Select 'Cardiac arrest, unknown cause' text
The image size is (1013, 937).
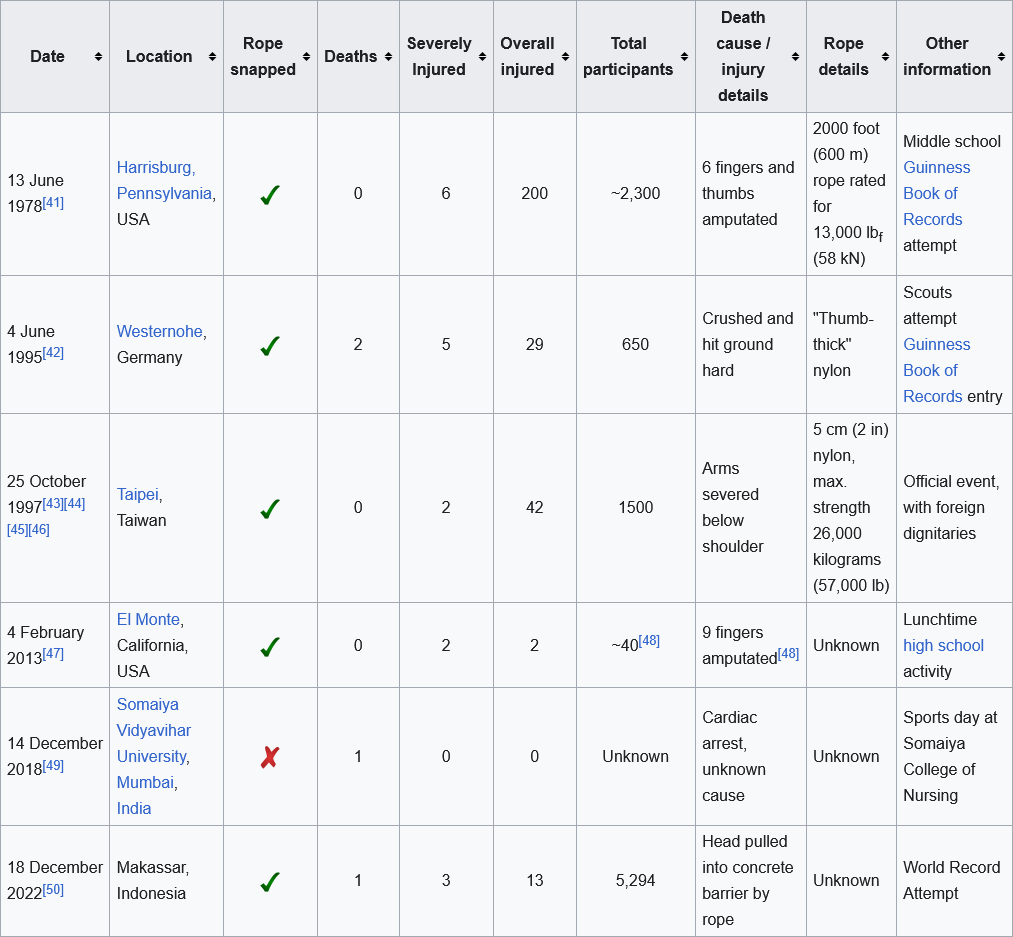click(x=734, y=756)
